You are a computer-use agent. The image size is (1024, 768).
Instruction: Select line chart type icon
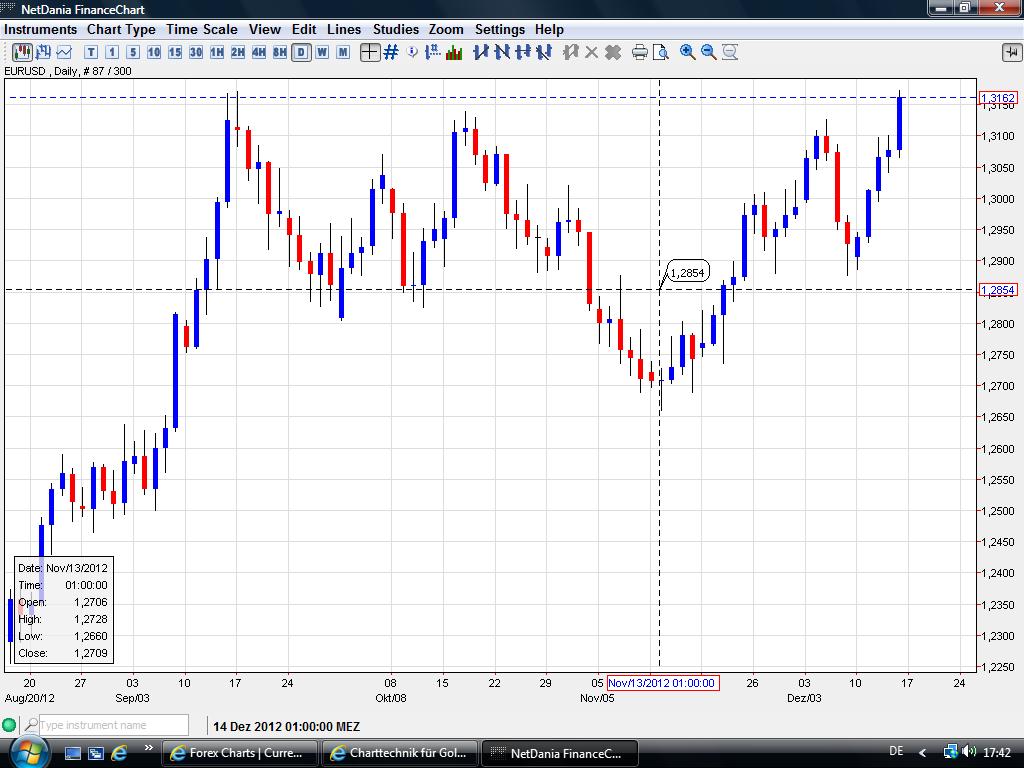(64, 52)
